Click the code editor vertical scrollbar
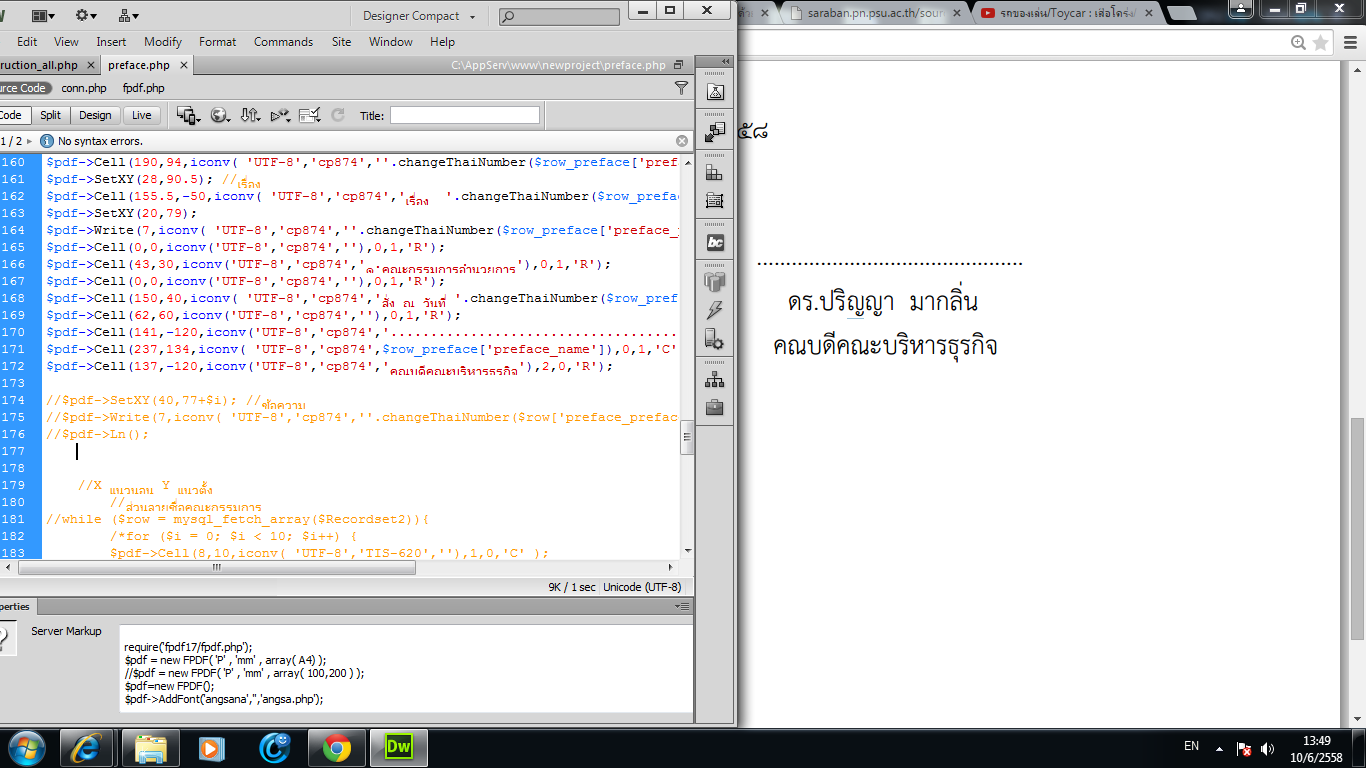This screenshot has height=768, width=1366. pyautogui.click(x=687, y=355)
